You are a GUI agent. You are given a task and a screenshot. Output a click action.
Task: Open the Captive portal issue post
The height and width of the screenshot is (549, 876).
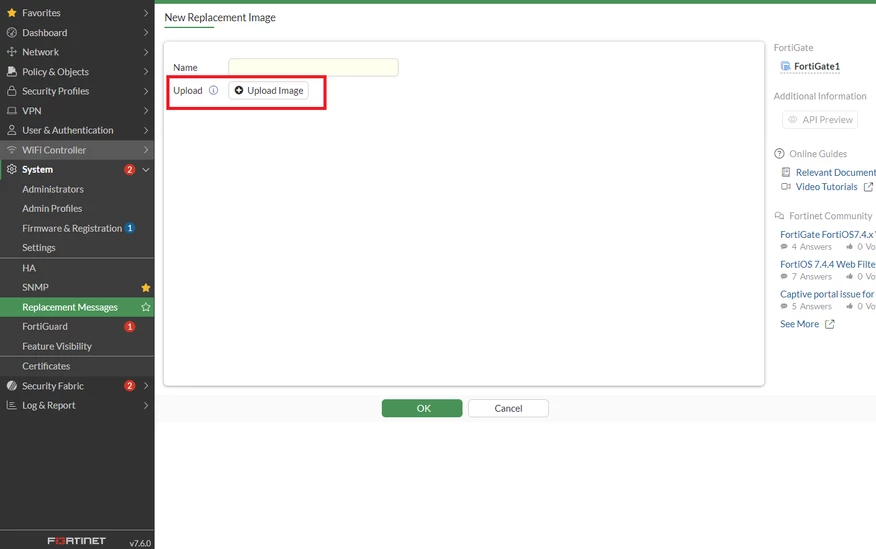(828, 294)
